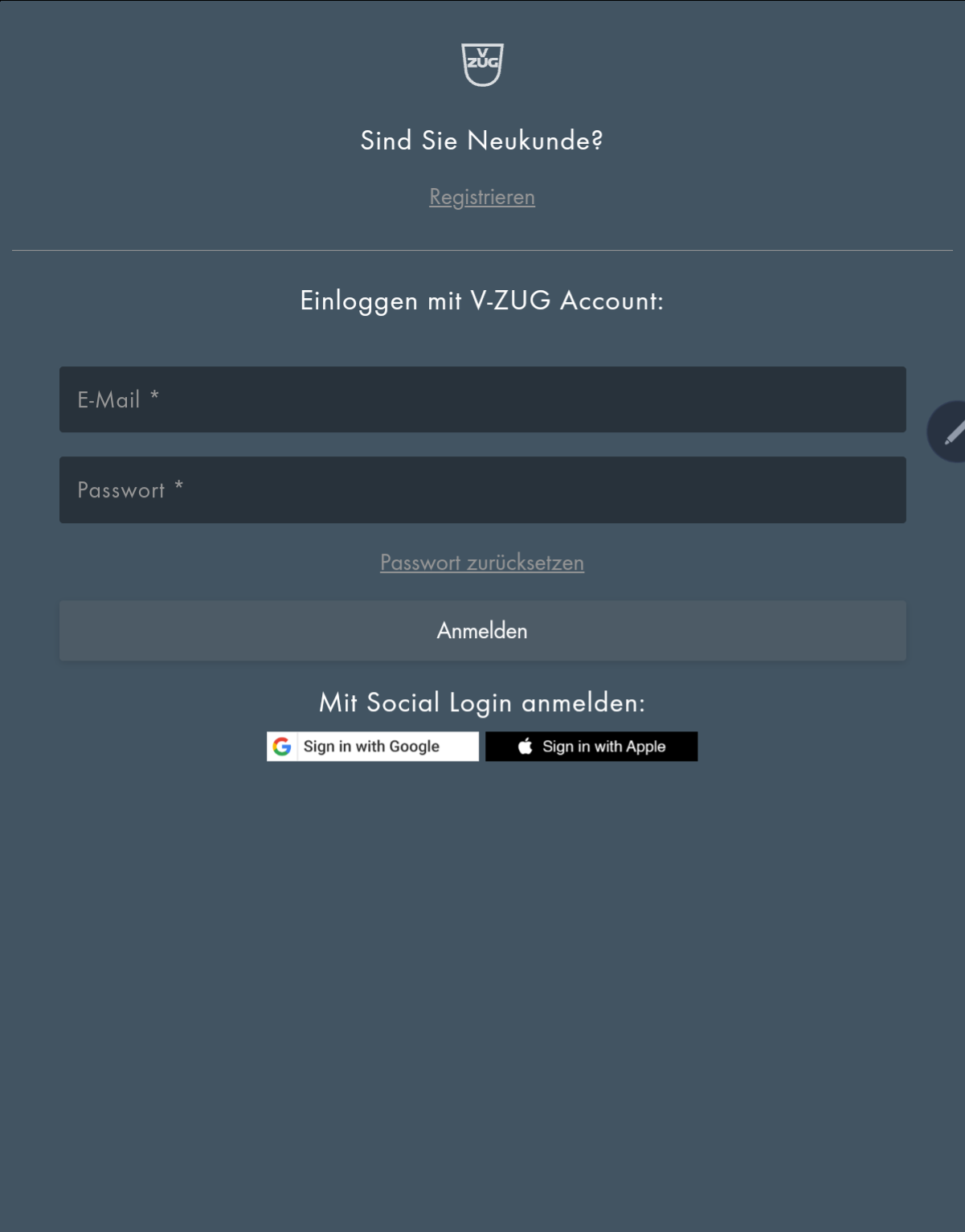Choose Sign in with Apple
The width and height of the screenshot is (965, 1232).
point(591,747)
